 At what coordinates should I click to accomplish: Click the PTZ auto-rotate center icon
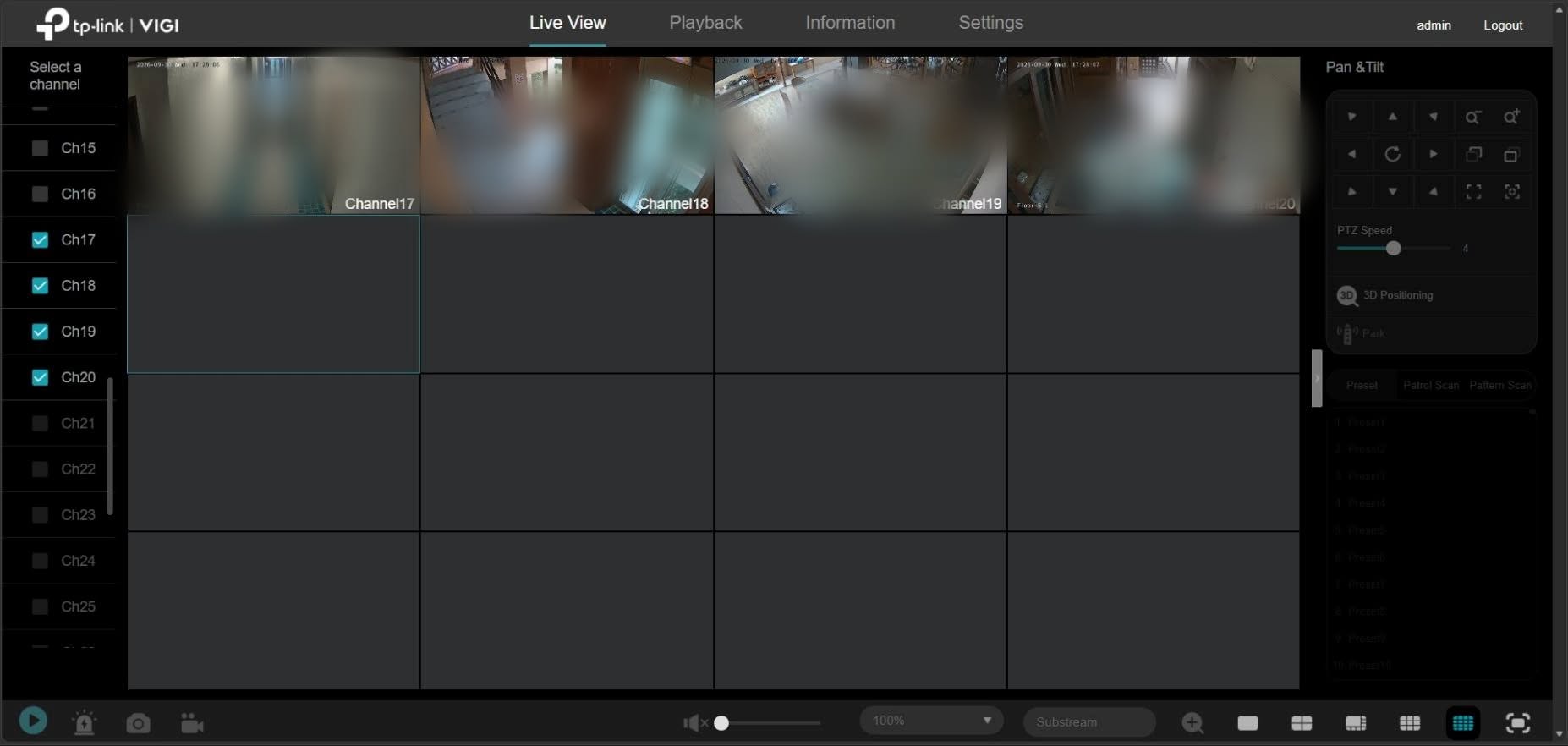click(1392, 154)
